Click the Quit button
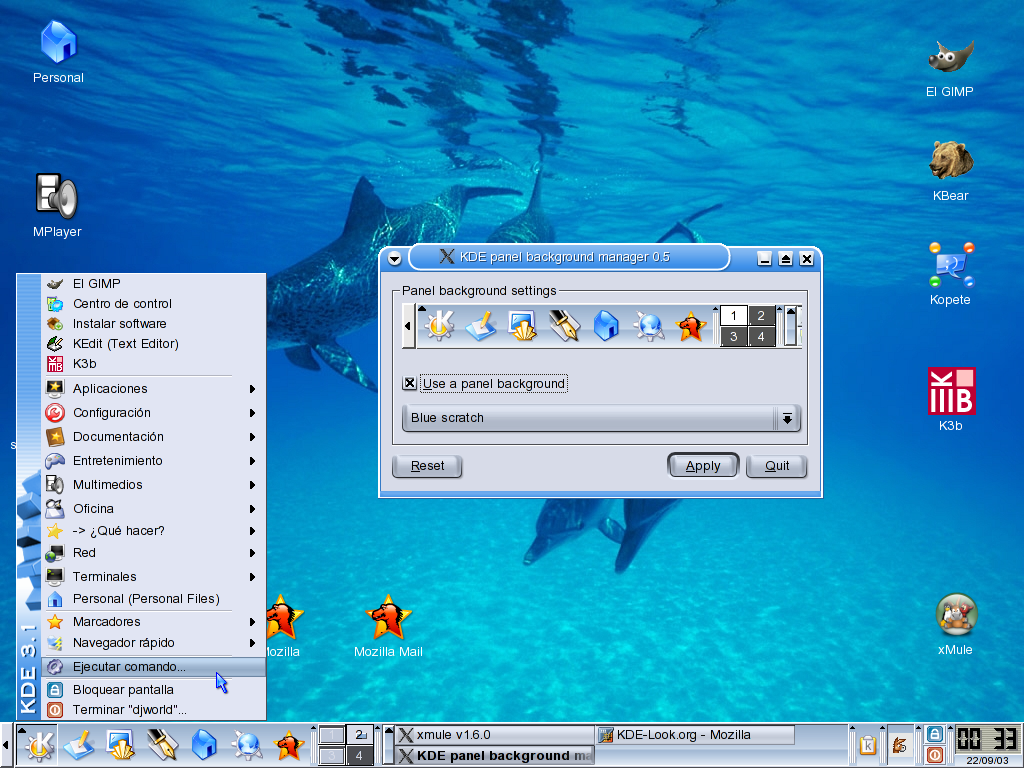Viewport: 1024px width, 768px height. click(777, 466)
